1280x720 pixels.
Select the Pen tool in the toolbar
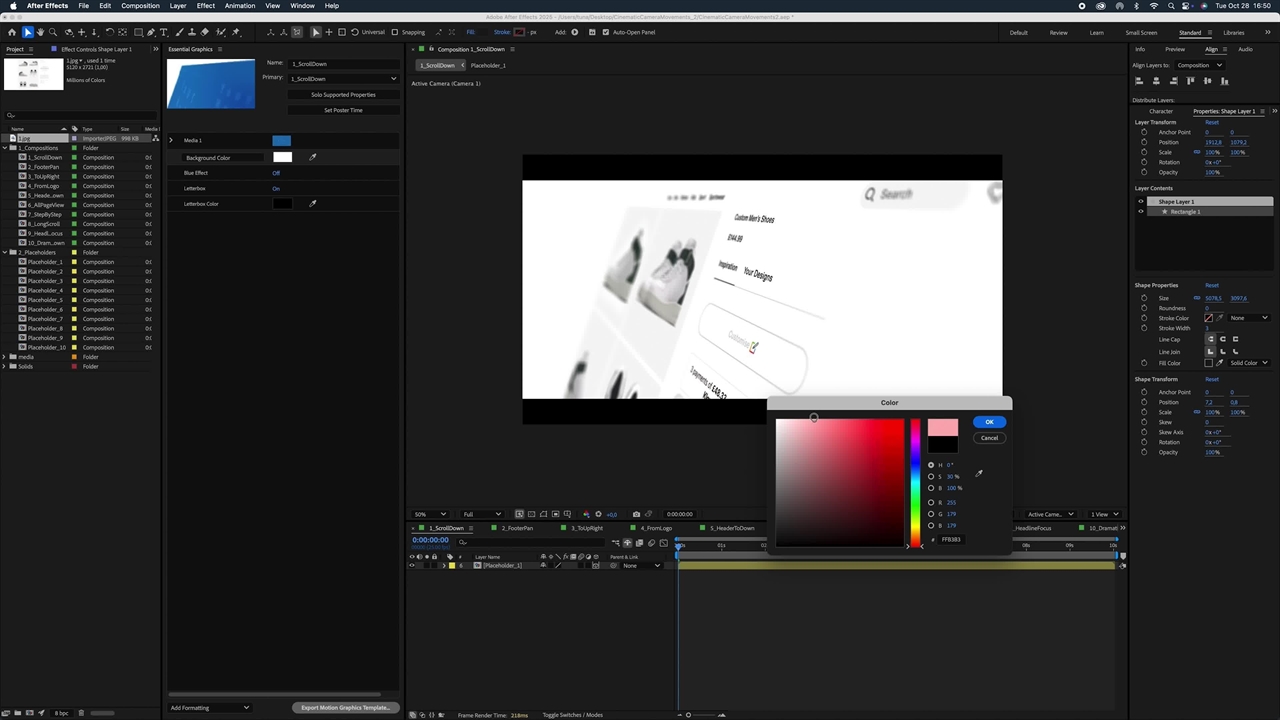coord(151,32)
